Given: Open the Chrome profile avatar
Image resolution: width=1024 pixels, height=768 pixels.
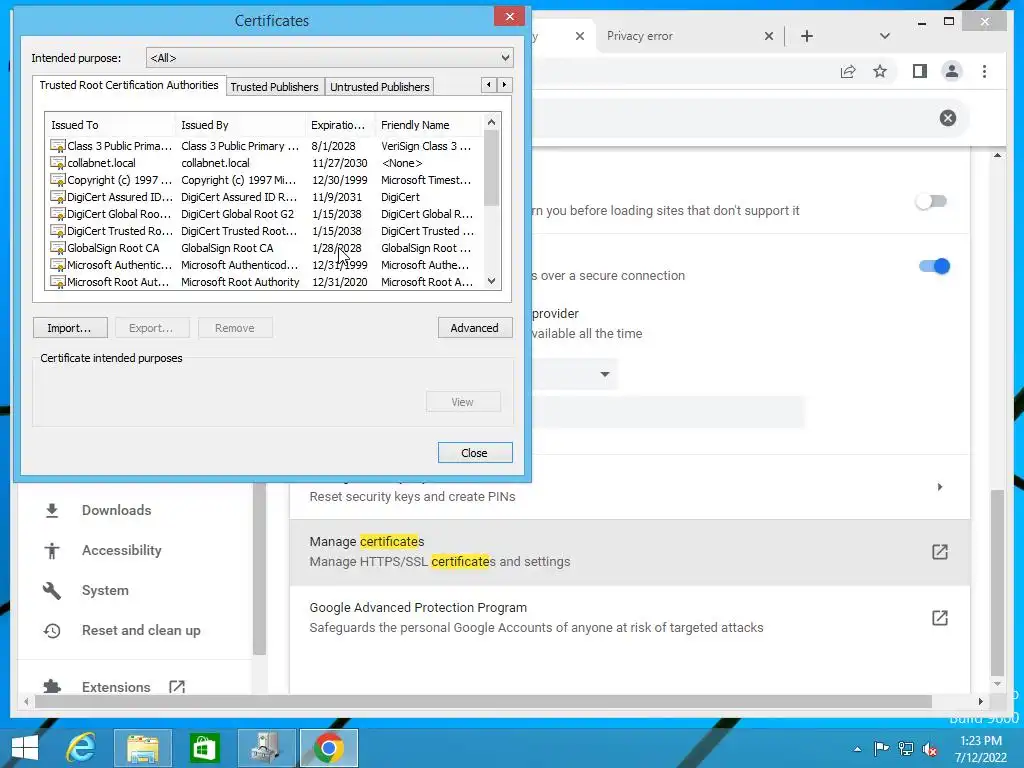Looking at the screenshot, I should [x=952, y=71].
